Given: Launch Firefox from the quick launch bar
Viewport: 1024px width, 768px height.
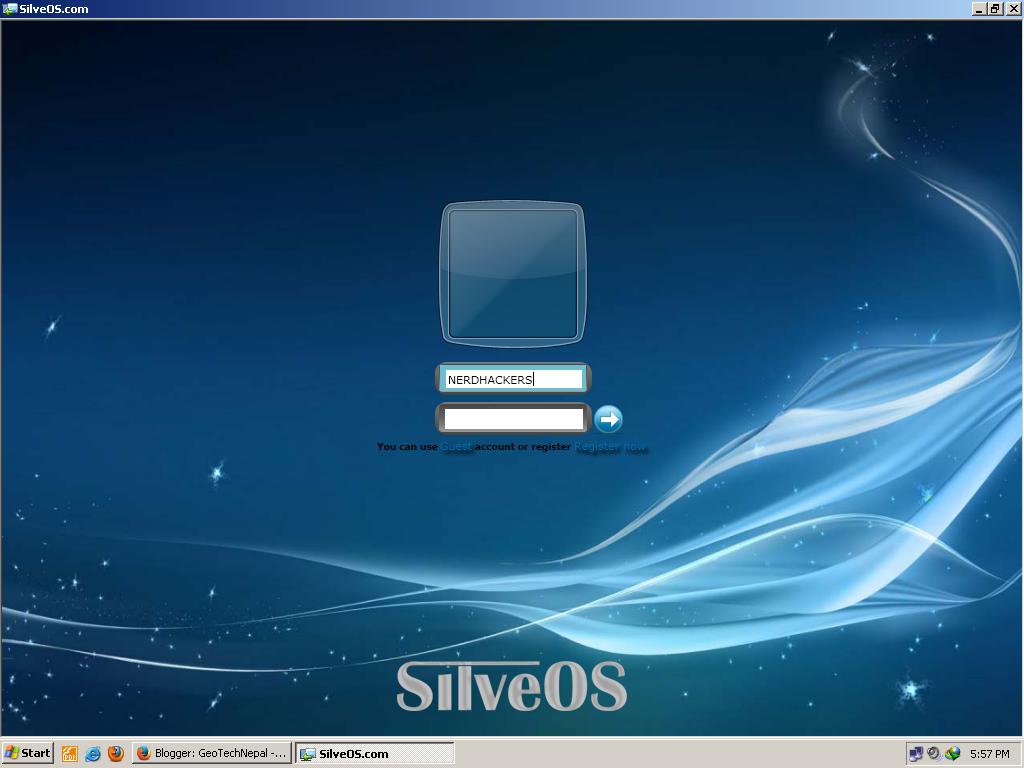Looking at the screenshot, I should pos(115,753).
